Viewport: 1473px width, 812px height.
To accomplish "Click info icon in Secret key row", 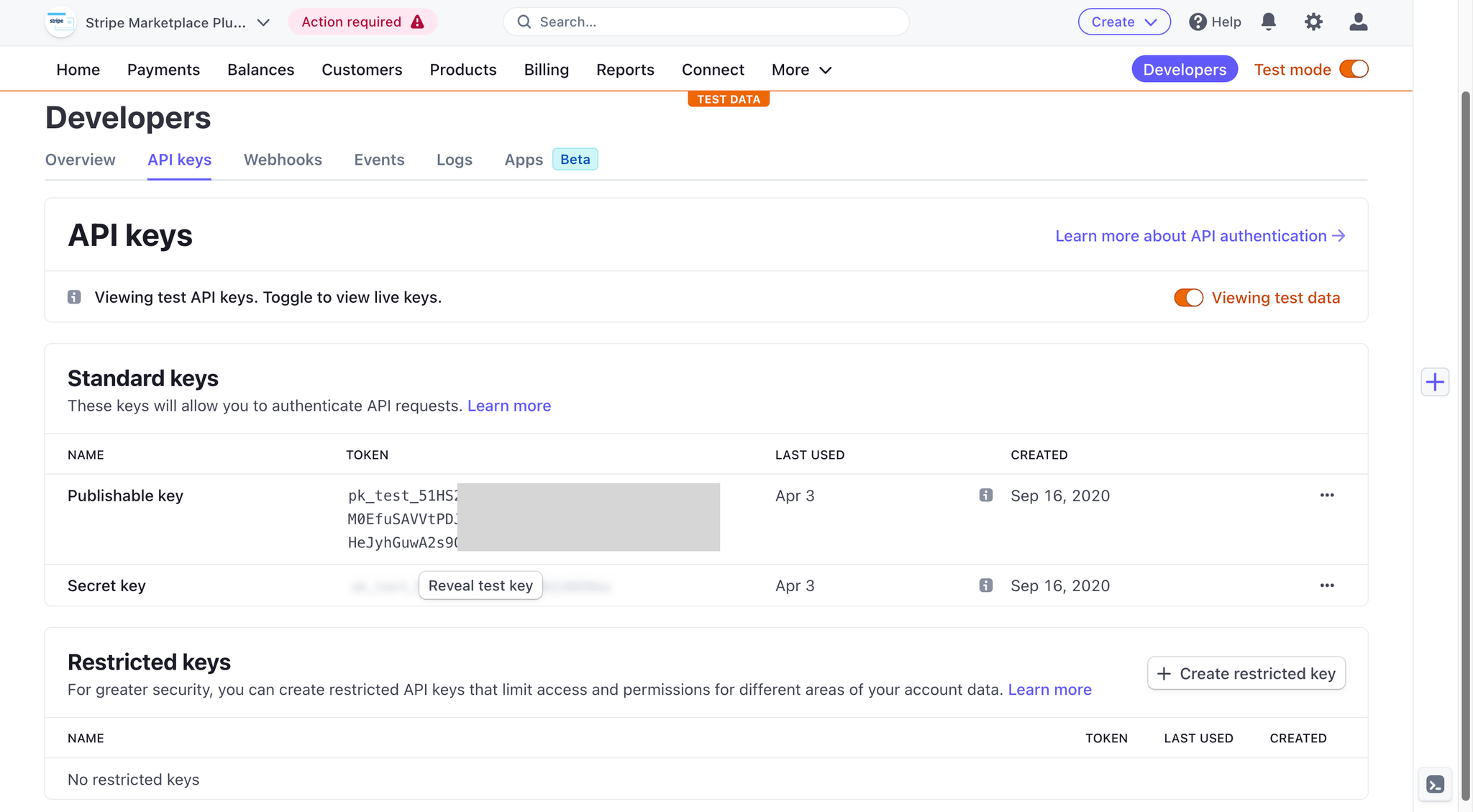I will click(x=985, y=585).
